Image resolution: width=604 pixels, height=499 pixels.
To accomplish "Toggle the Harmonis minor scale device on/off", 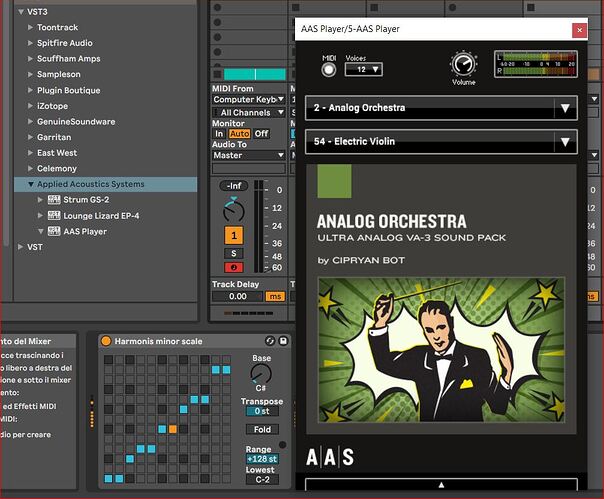I will tap(106, 341).
